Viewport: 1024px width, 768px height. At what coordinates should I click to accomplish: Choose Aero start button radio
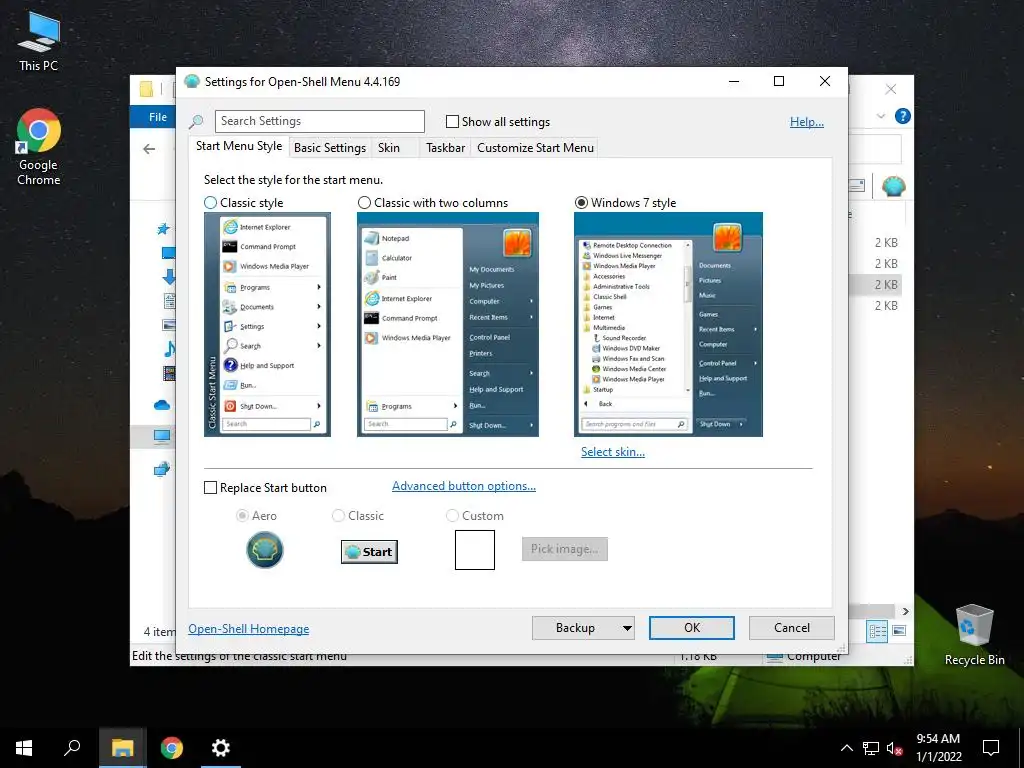242,516
